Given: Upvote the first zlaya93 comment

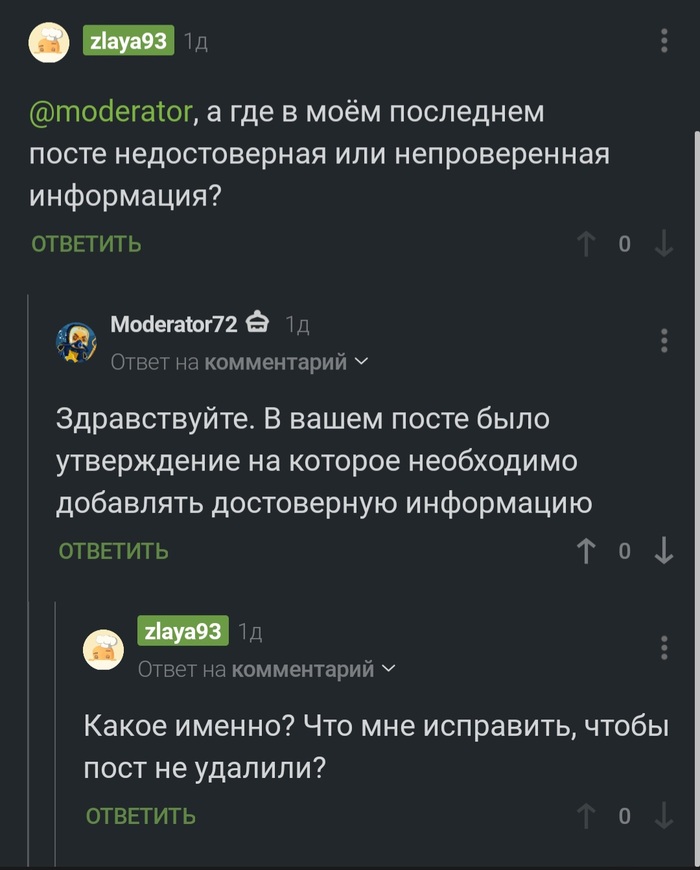Looking at the screenshot, I should tap(587, 244).
